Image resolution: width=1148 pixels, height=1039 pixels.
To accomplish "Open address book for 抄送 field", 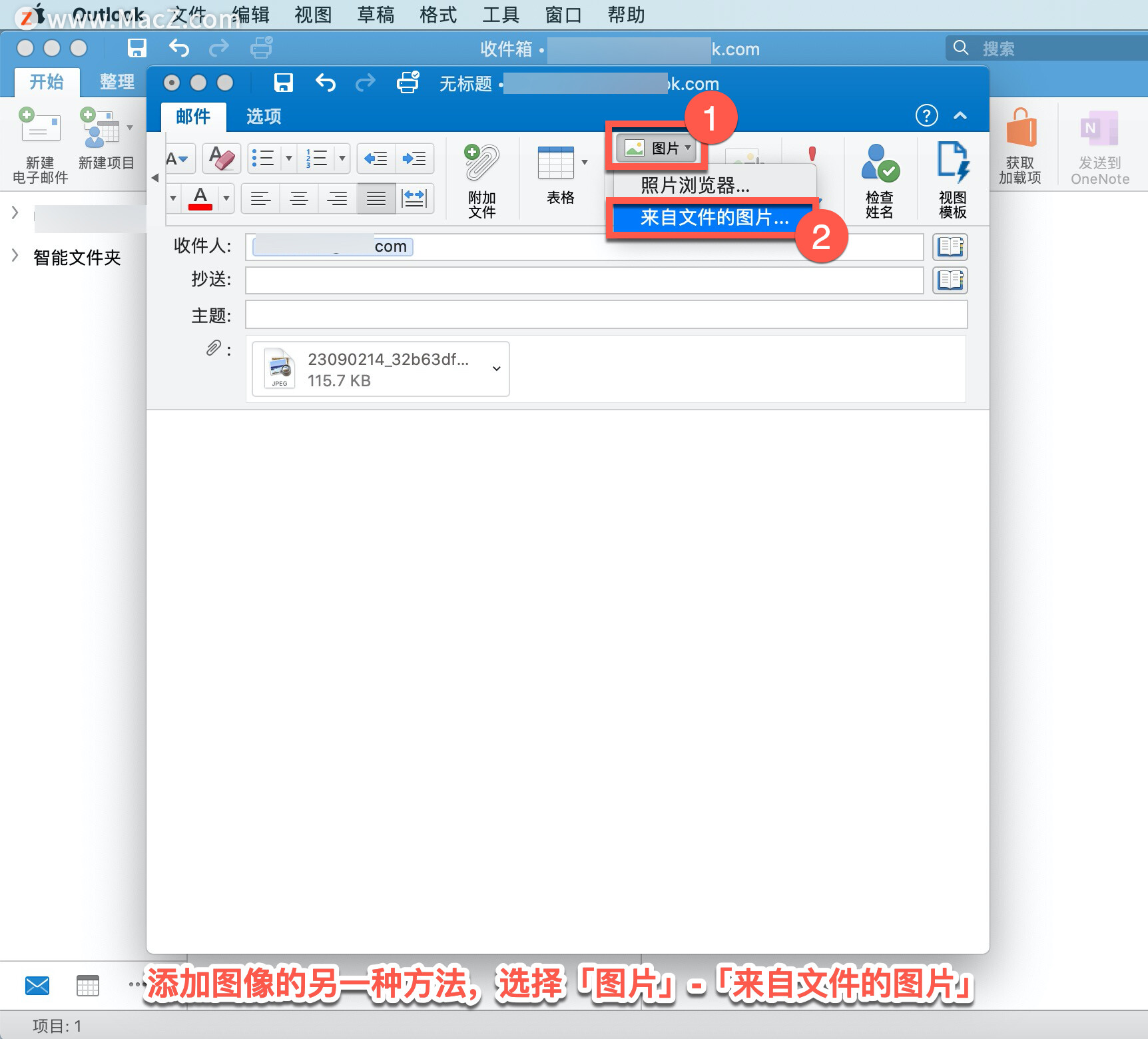I will [950, 280].
